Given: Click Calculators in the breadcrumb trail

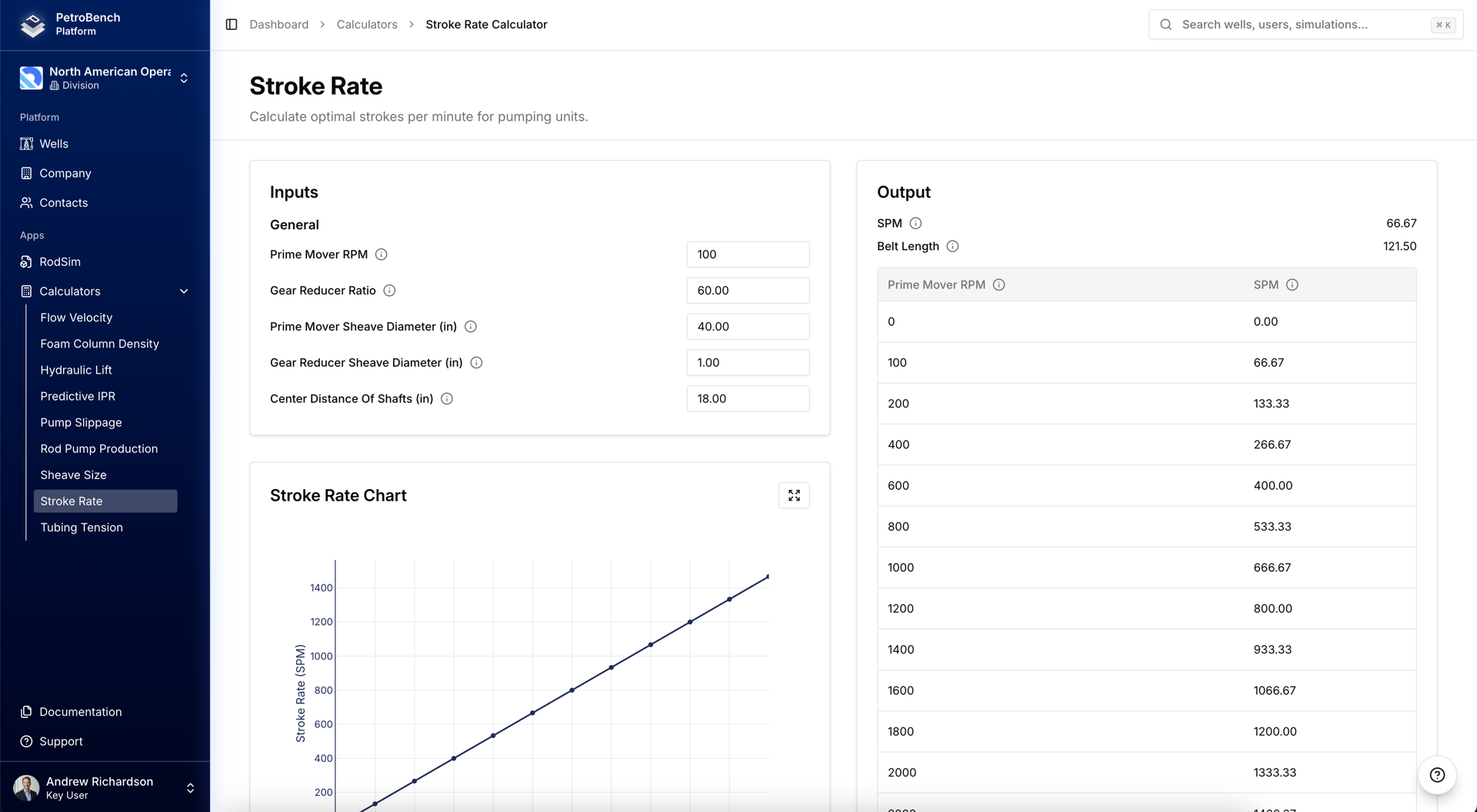Looking at the screenshot, I should point(367,24).
